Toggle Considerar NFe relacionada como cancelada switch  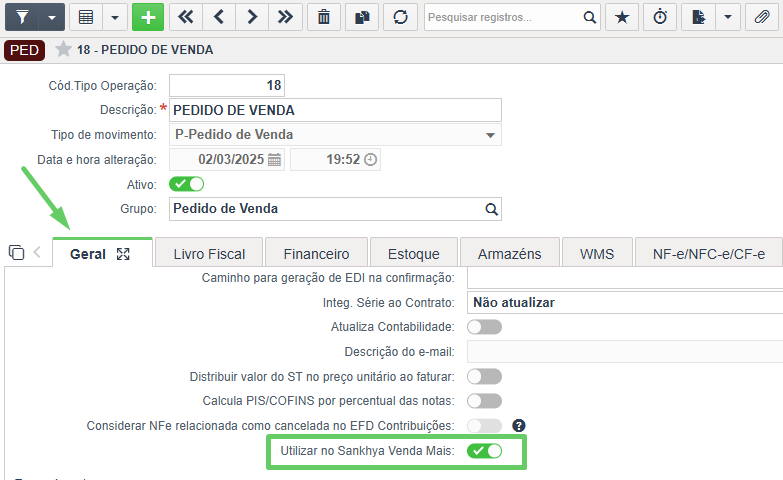[x=484, y=426]
